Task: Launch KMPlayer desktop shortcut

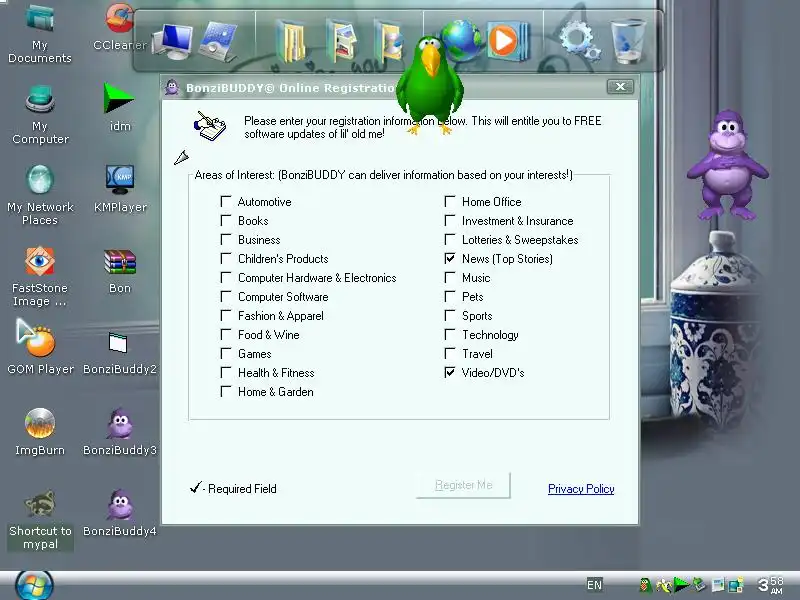Action: tap(119, 189)
